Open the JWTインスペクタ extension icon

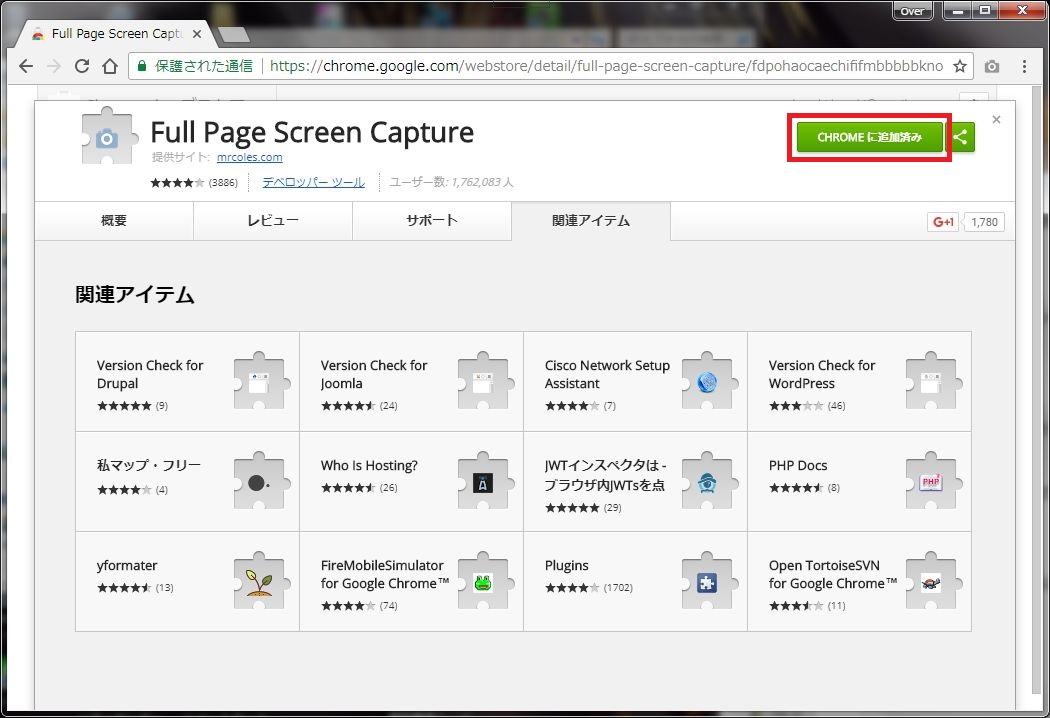709,480
